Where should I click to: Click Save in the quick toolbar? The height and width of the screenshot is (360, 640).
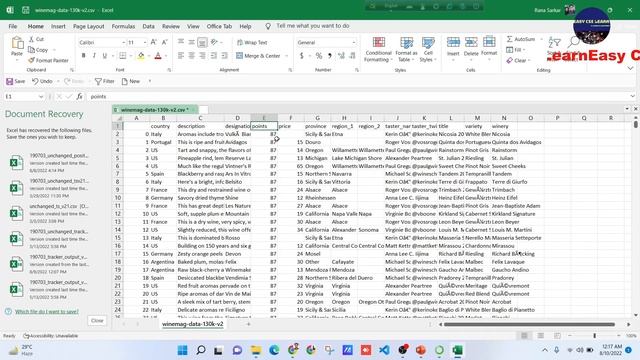click(x=16, y=81)
